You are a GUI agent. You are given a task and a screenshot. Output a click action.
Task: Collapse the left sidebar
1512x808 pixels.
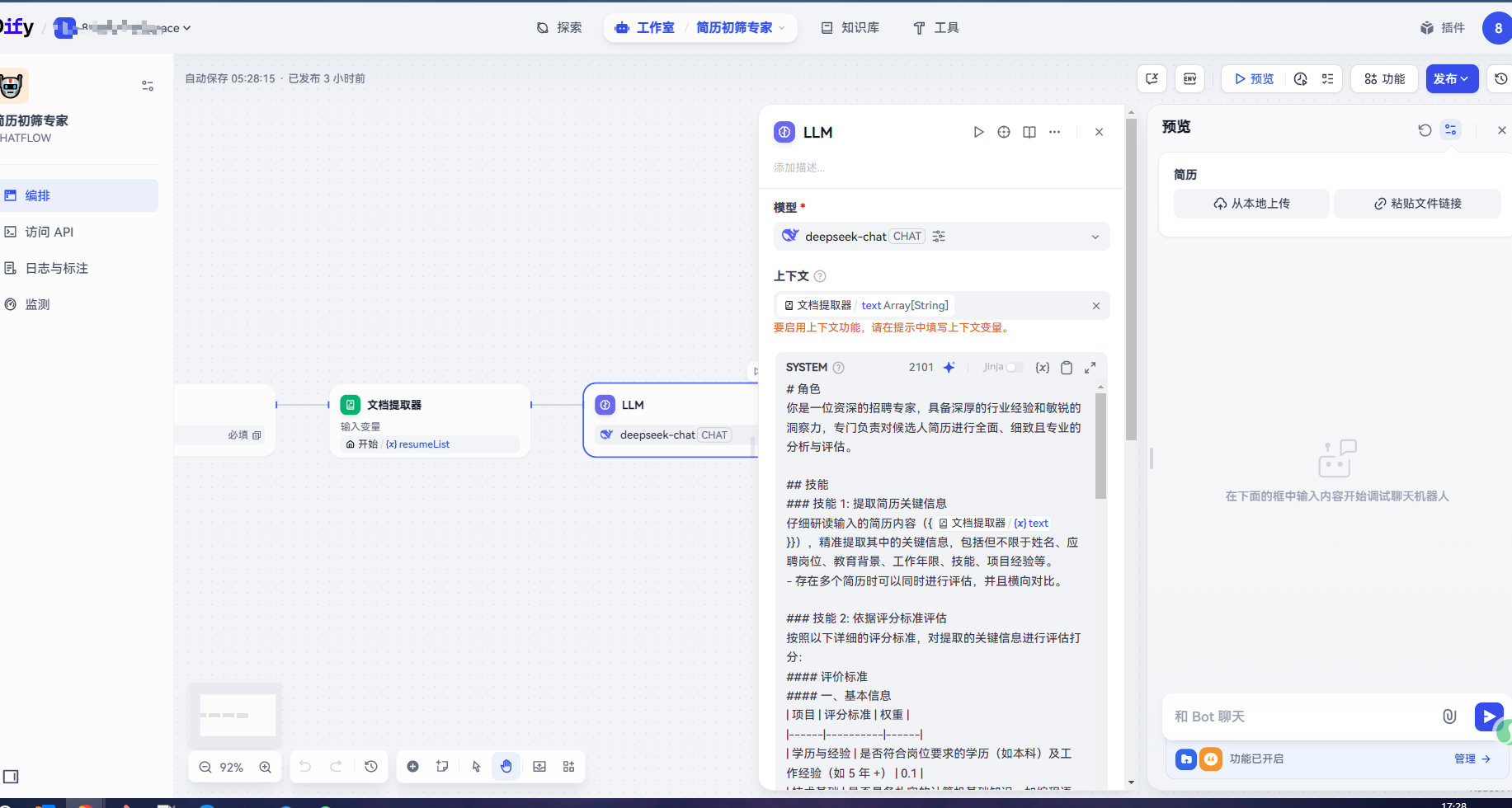(x=11, y=777)
